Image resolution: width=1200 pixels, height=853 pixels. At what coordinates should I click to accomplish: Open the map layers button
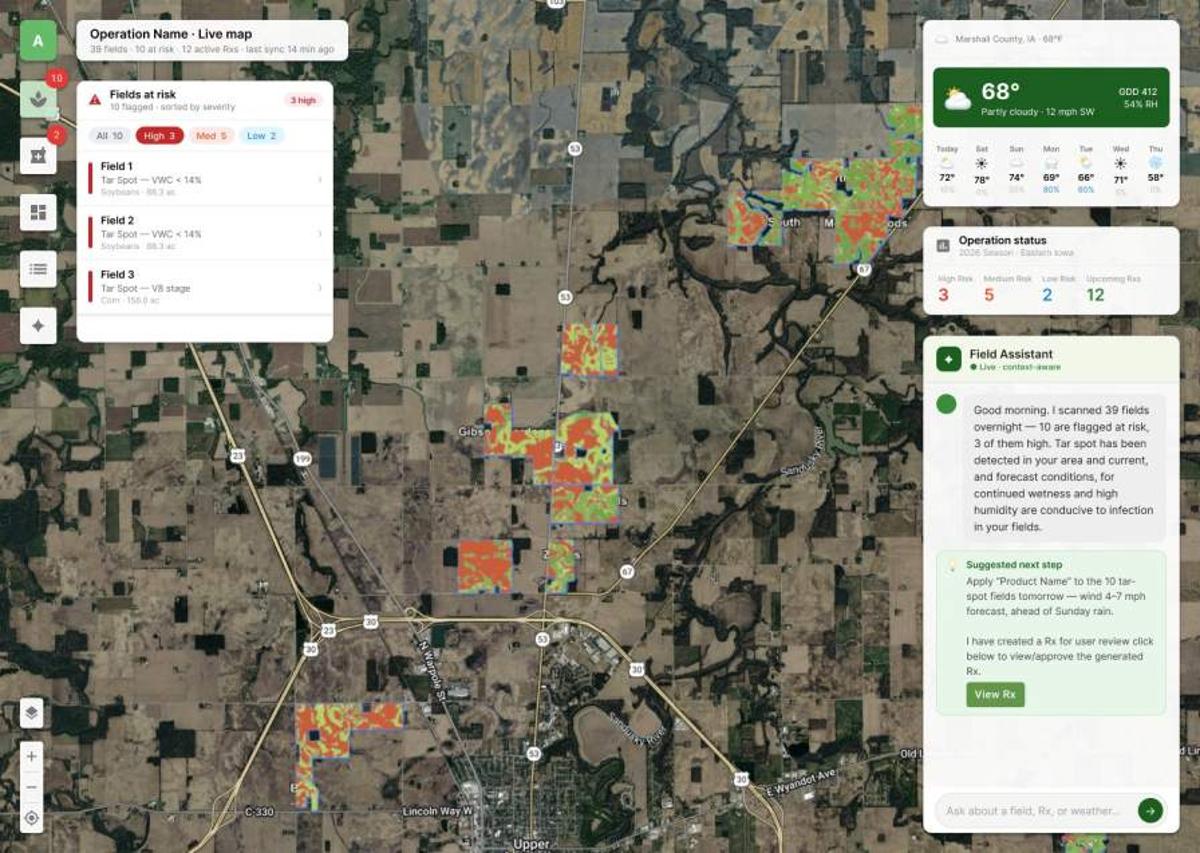31,713
